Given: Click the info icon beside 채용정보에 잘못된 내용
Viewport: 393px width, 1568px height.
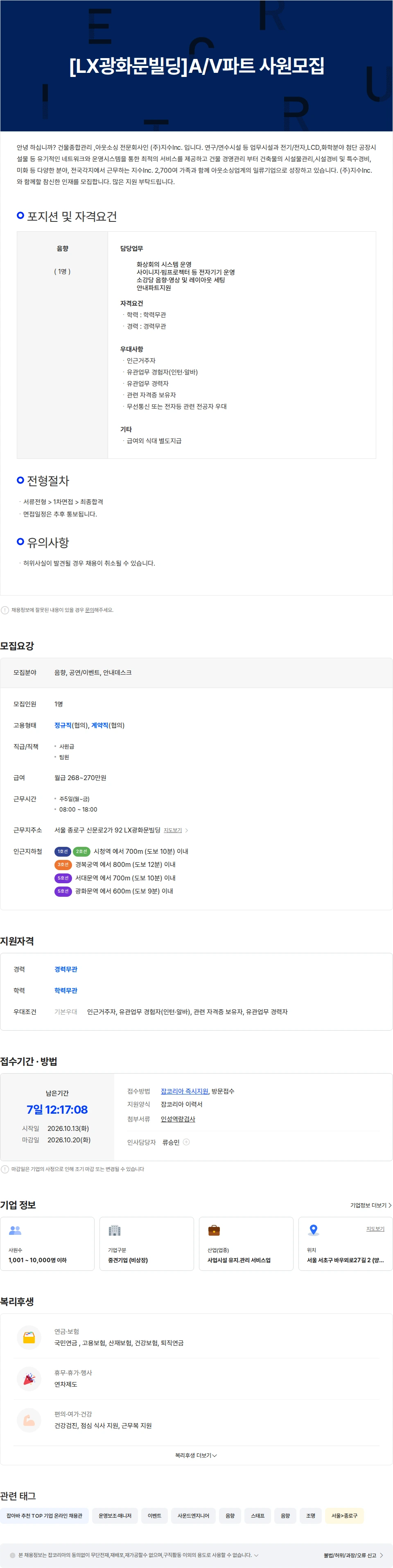Looking at the screenshot, I should click(x=5, y=610).
